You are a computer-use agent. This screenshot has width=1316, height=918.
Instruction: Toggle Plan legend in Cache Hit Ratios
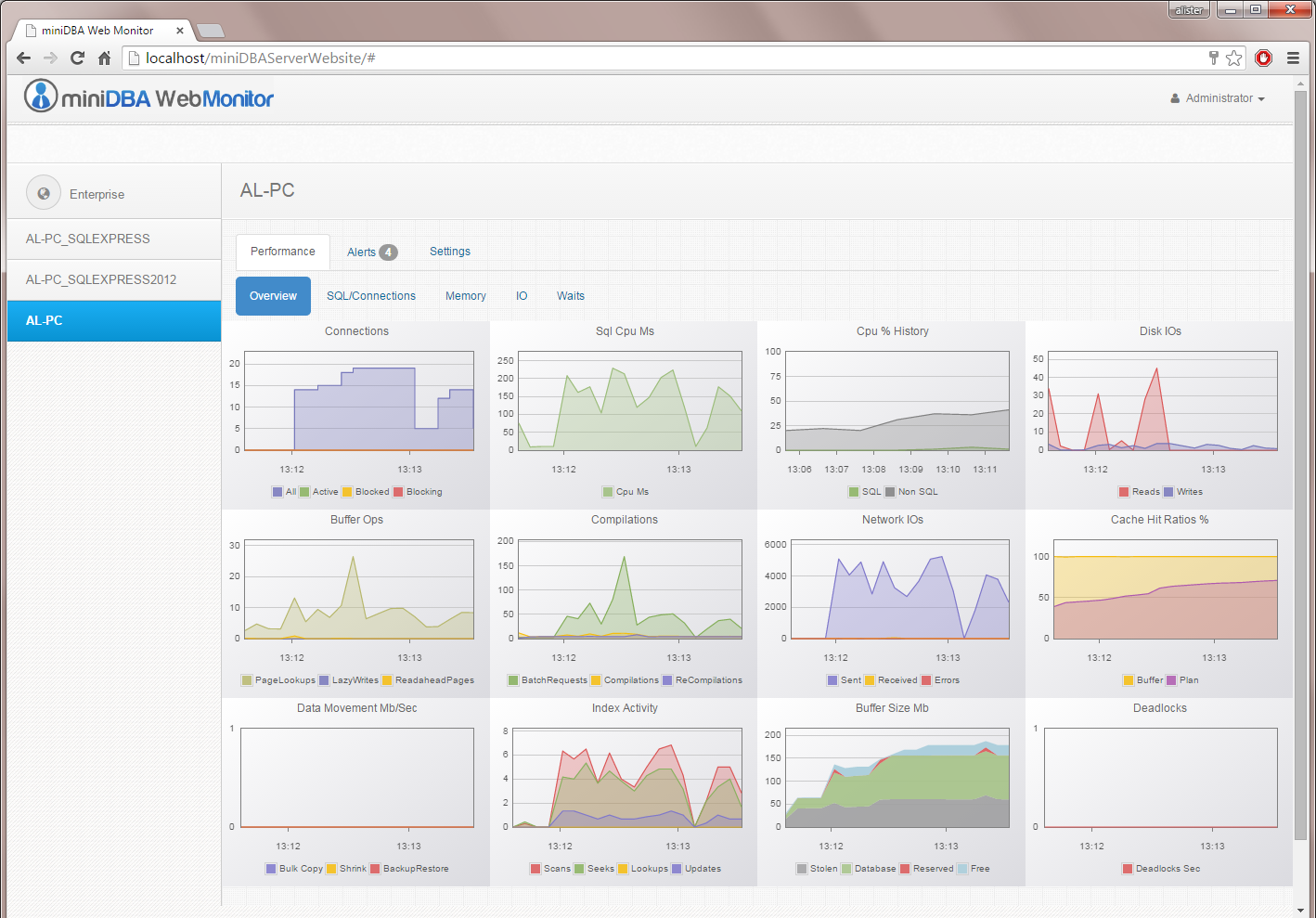[x=1182, y=680]
